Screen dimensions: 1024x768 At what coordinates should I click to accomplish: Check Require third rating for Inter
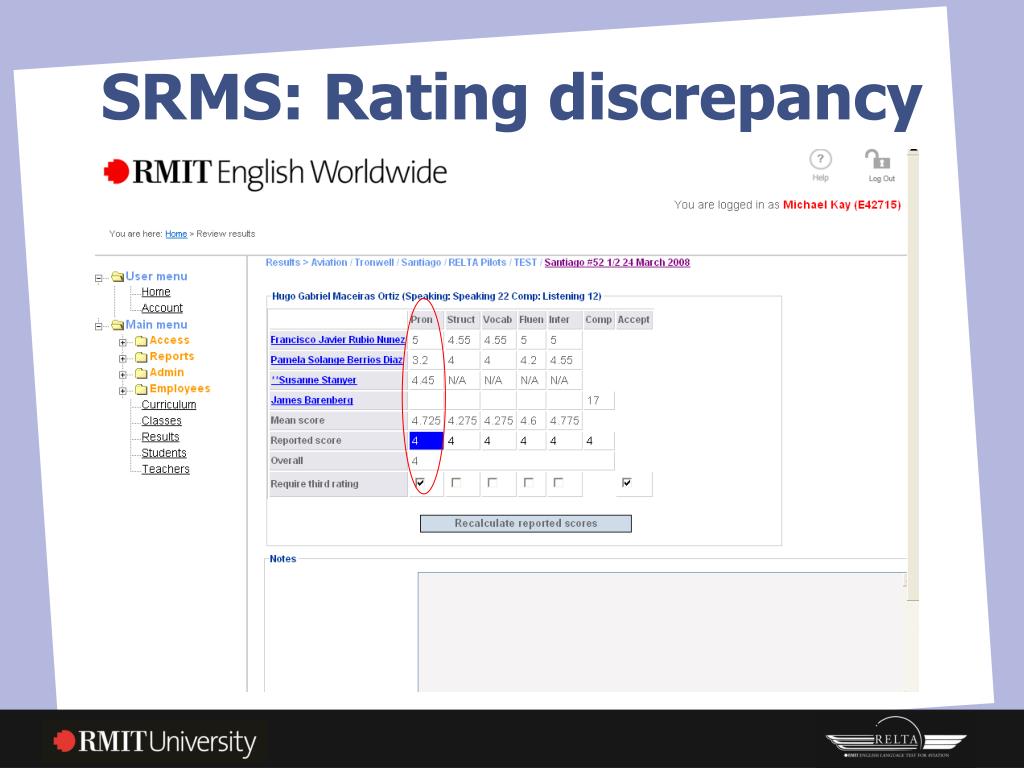click(558, 483)
